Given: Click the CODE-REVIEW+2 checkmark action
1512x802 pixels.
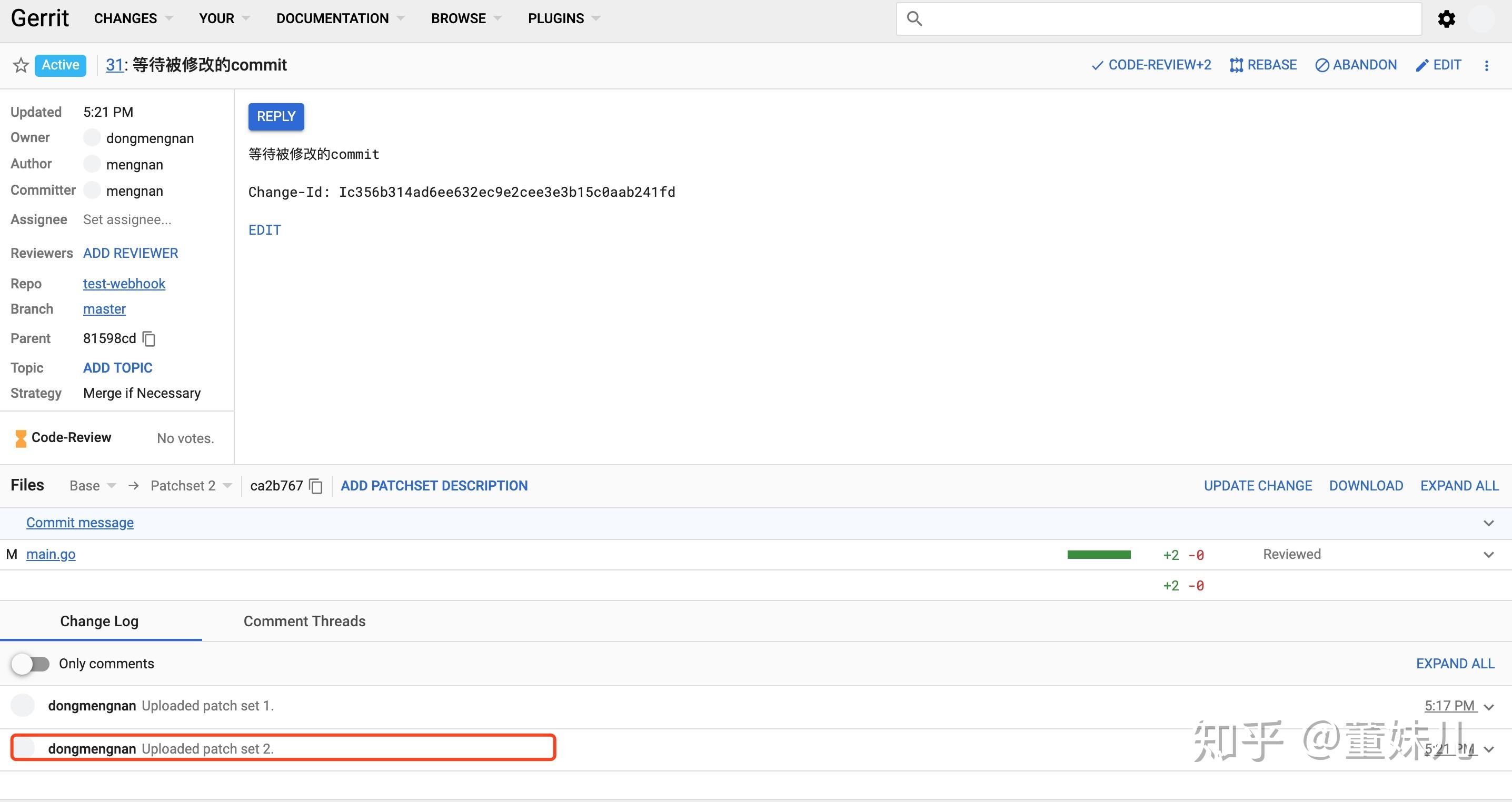Looking at the screenshot, I should [1097, 65].
